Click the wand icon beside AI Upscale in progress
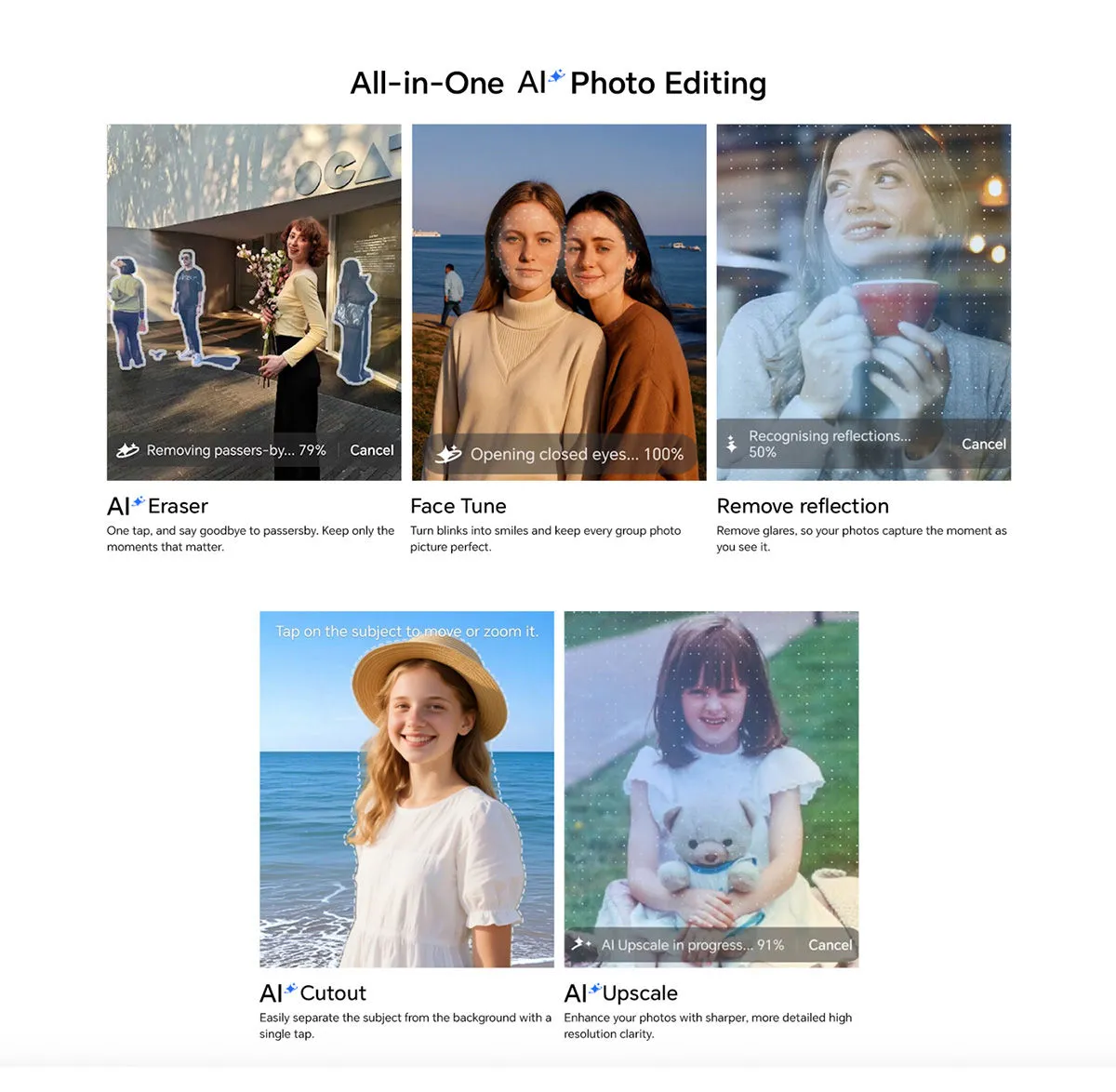Image resolution: width=1116 pixels, height=1092 pixels. [x=582, y=945]
